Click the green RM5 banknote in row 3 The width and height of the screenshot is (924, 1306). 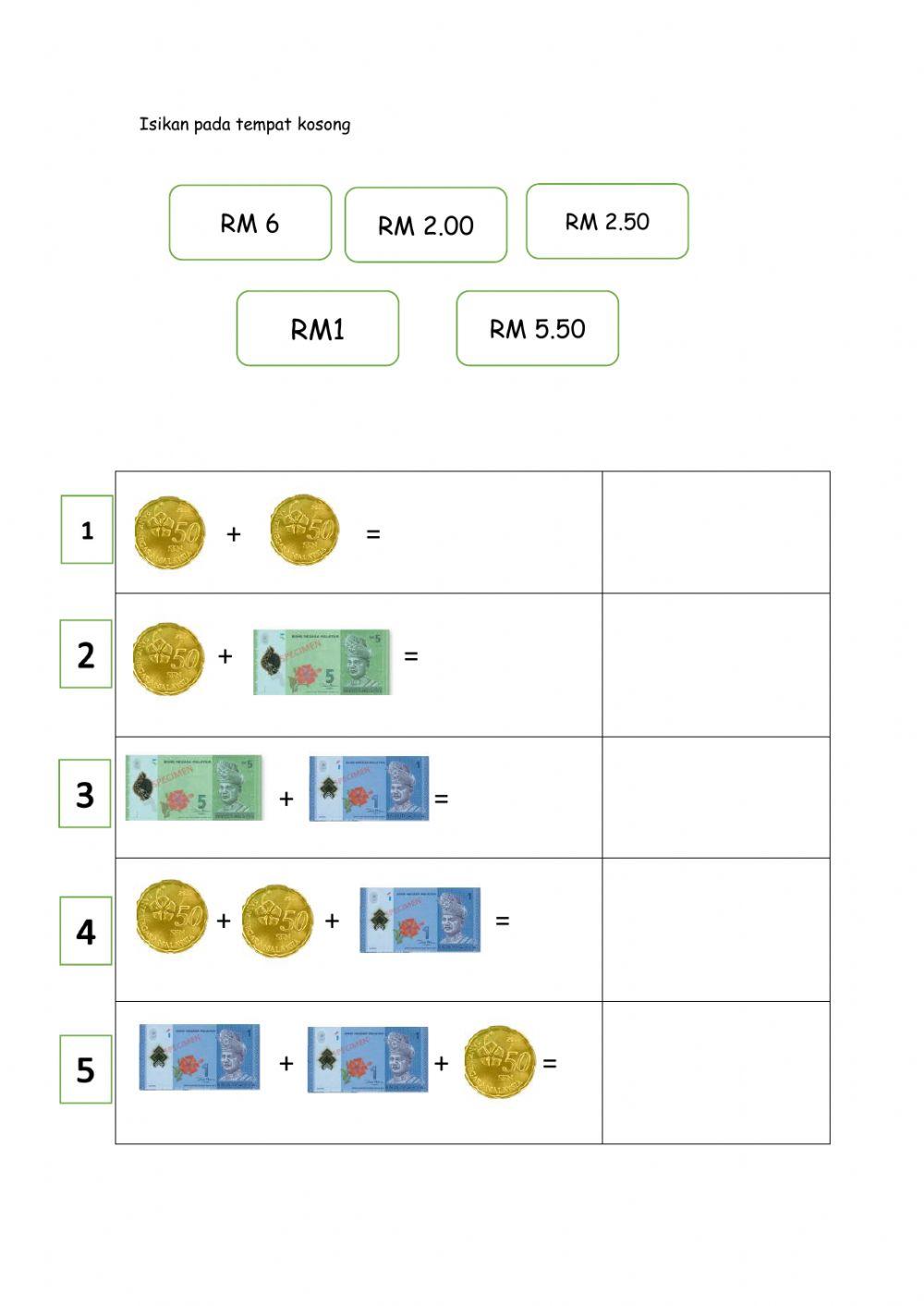[193, 788]
